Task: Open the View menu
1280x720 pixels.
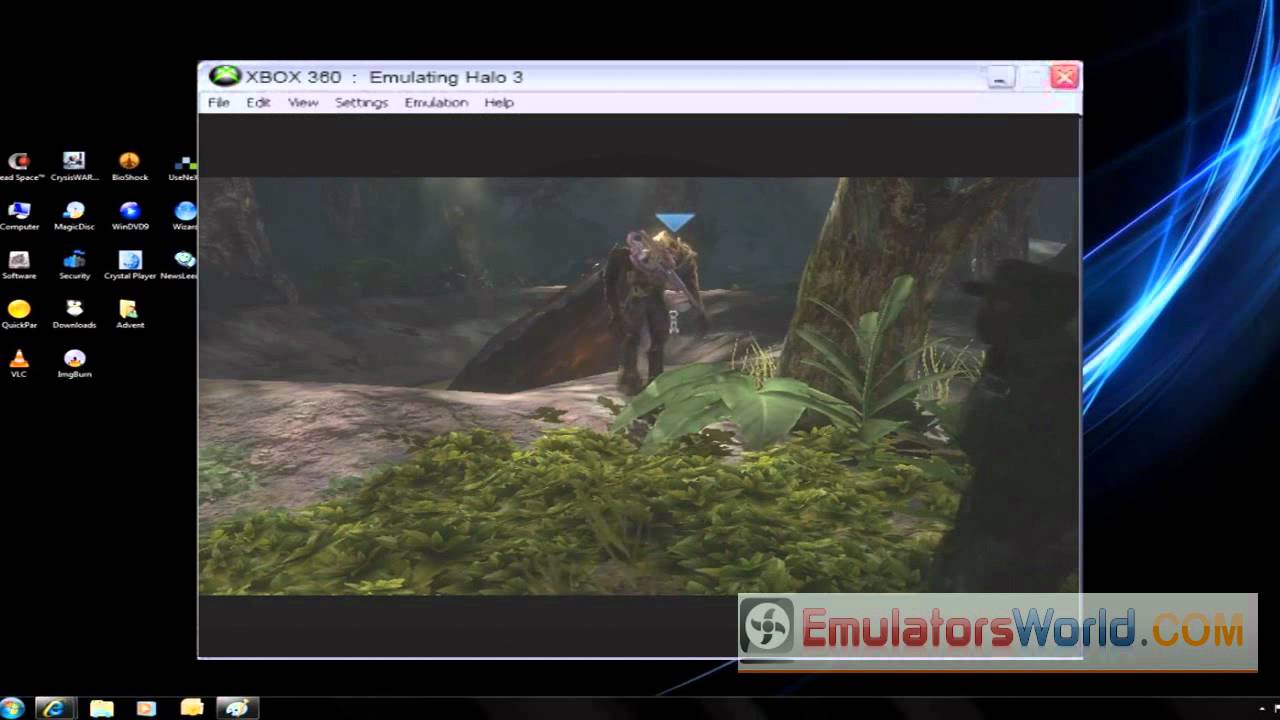Action: pos(303,102)
